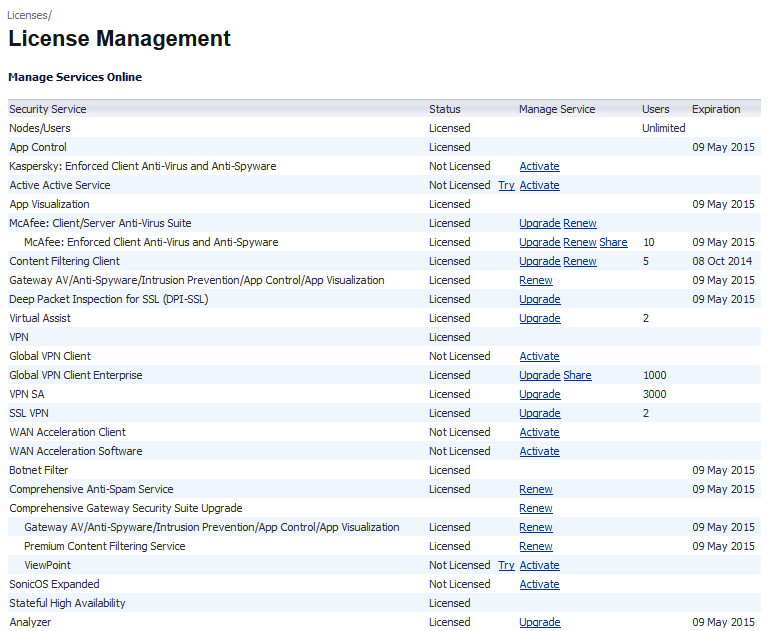
Task: Renew Comprehensive Anti-Spam Service
Action: point(536,489)
